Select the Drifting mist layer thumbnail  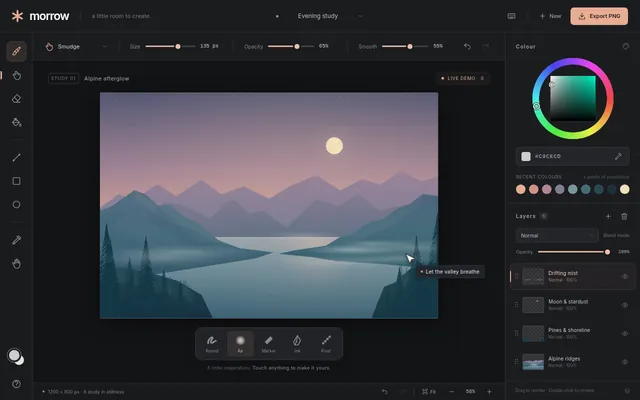point(533,277)
